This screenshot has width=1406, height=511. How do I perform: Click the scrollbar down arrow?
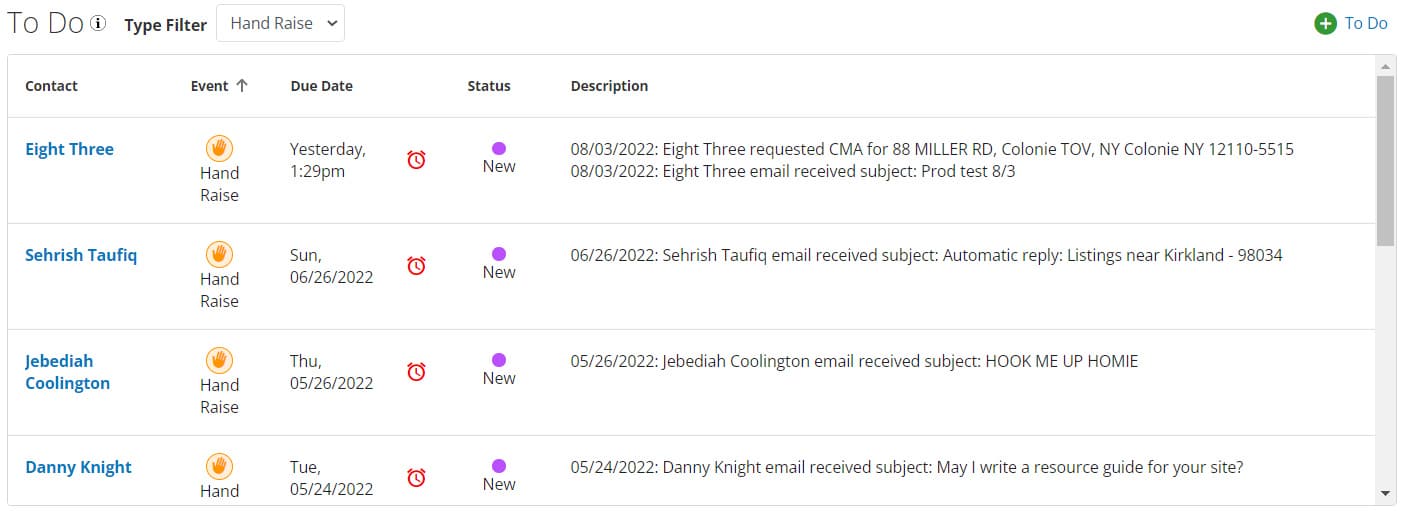[1385, 493]
